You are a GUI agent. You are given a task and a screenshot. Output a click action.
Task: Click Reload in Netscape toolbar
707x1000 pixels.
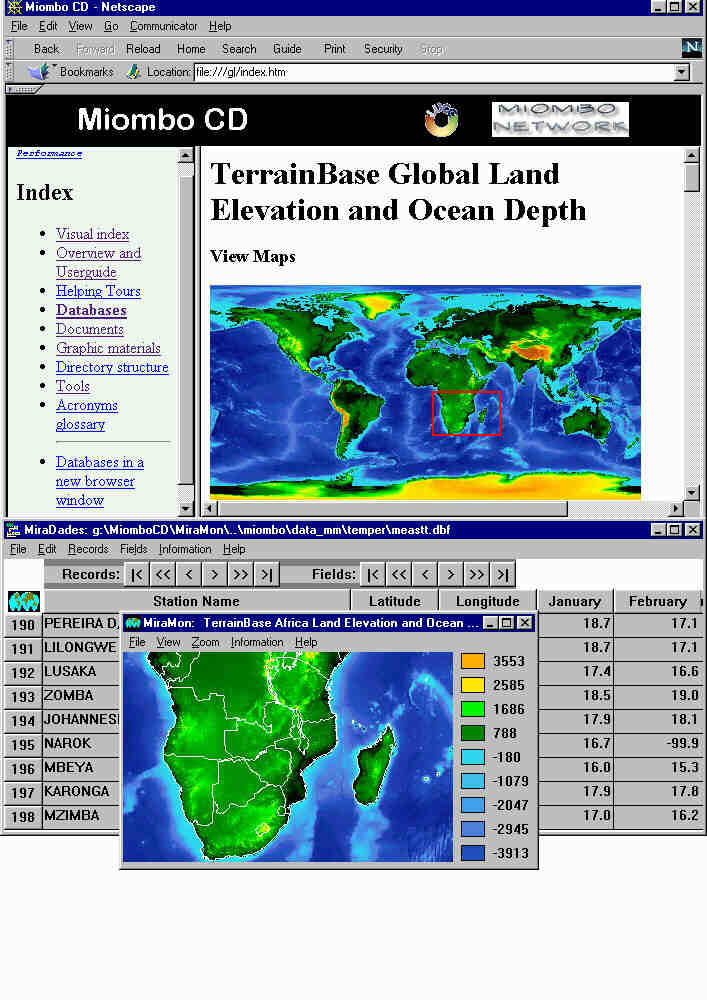[x=143, y=49]
